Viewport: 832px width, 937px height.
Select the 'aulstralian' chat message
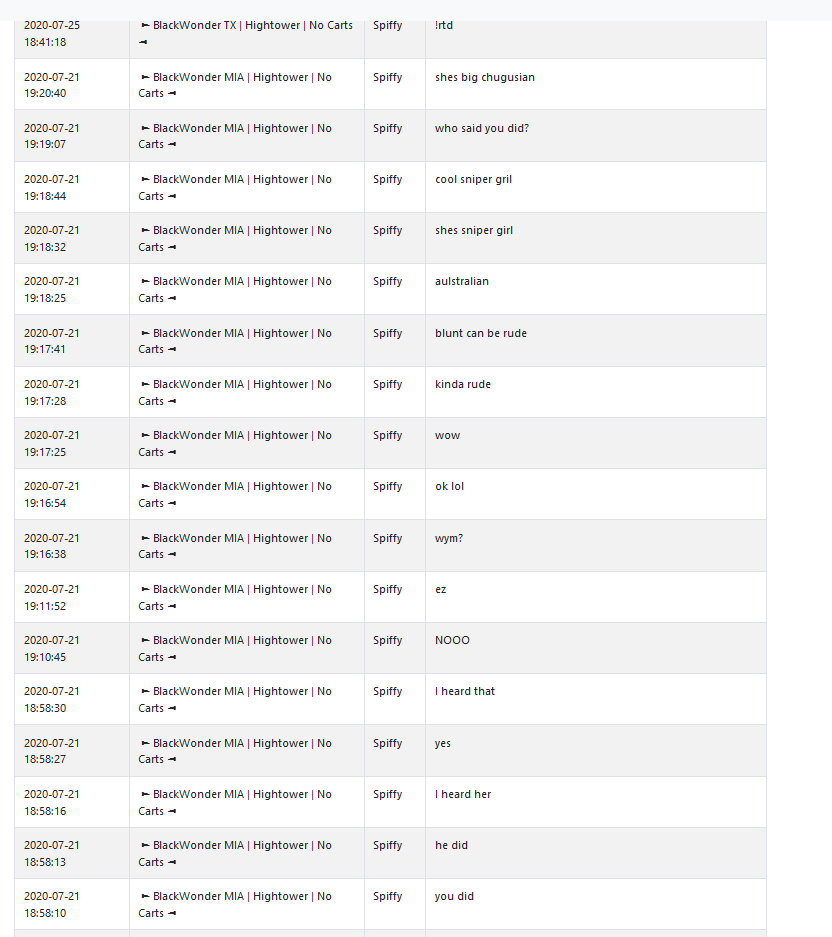click(x=461, y=281)
